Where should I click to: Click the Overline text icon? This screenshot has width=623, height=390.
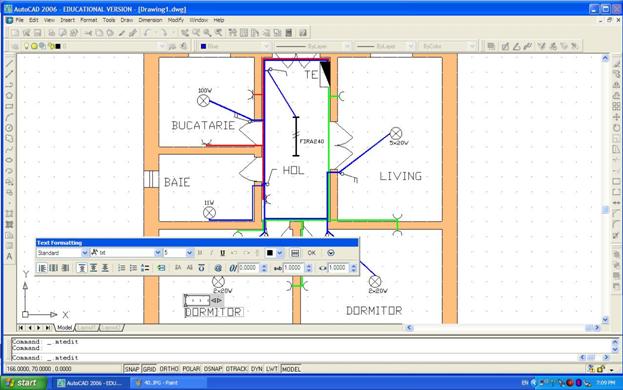tap(201, 268)
